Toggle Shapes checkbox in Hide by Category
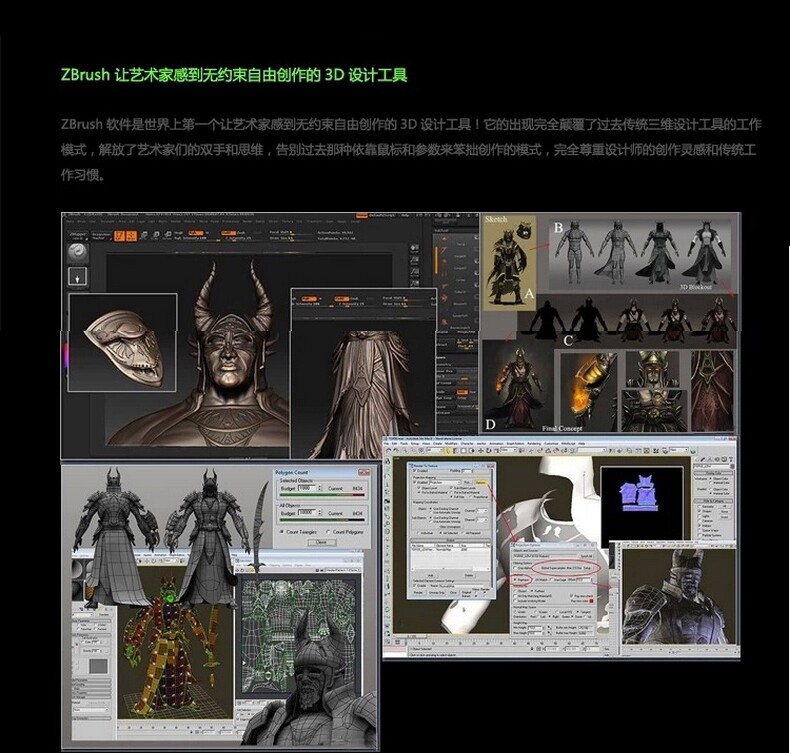This screenshot has width=790, height=753. (699, 511)
